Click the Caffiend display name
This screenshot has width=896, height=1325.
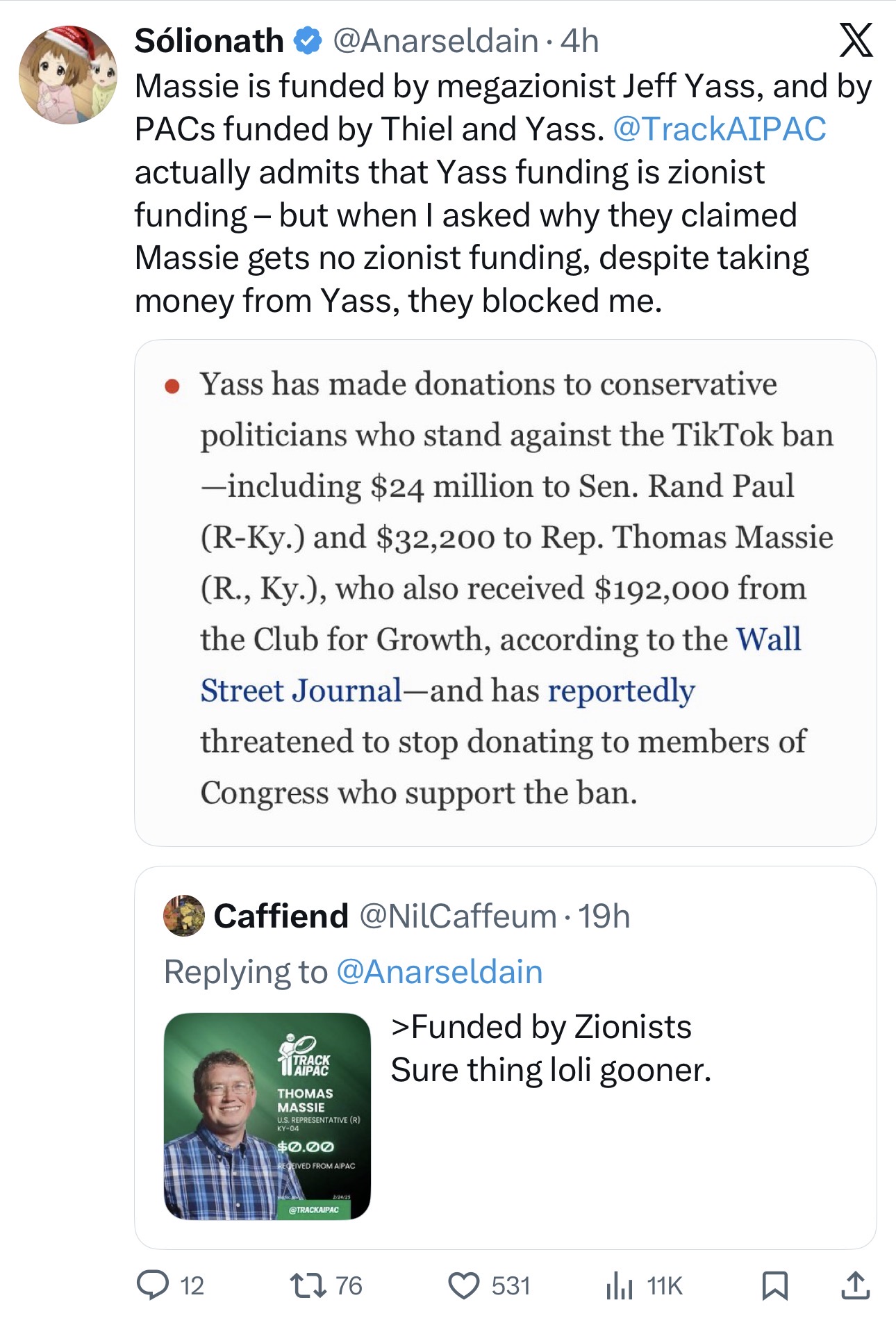coord(281,916)
